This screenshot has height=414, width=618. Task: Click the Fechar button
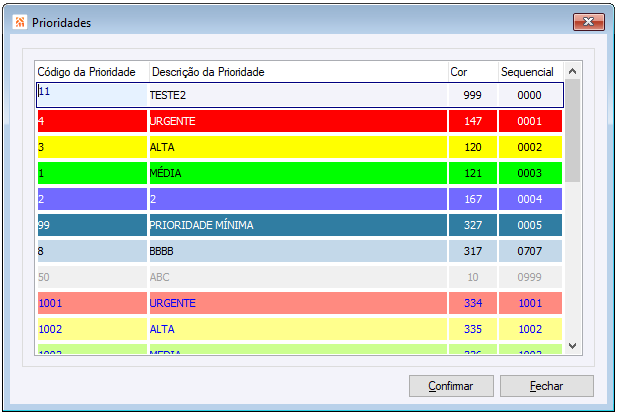[x=546, y=386]
